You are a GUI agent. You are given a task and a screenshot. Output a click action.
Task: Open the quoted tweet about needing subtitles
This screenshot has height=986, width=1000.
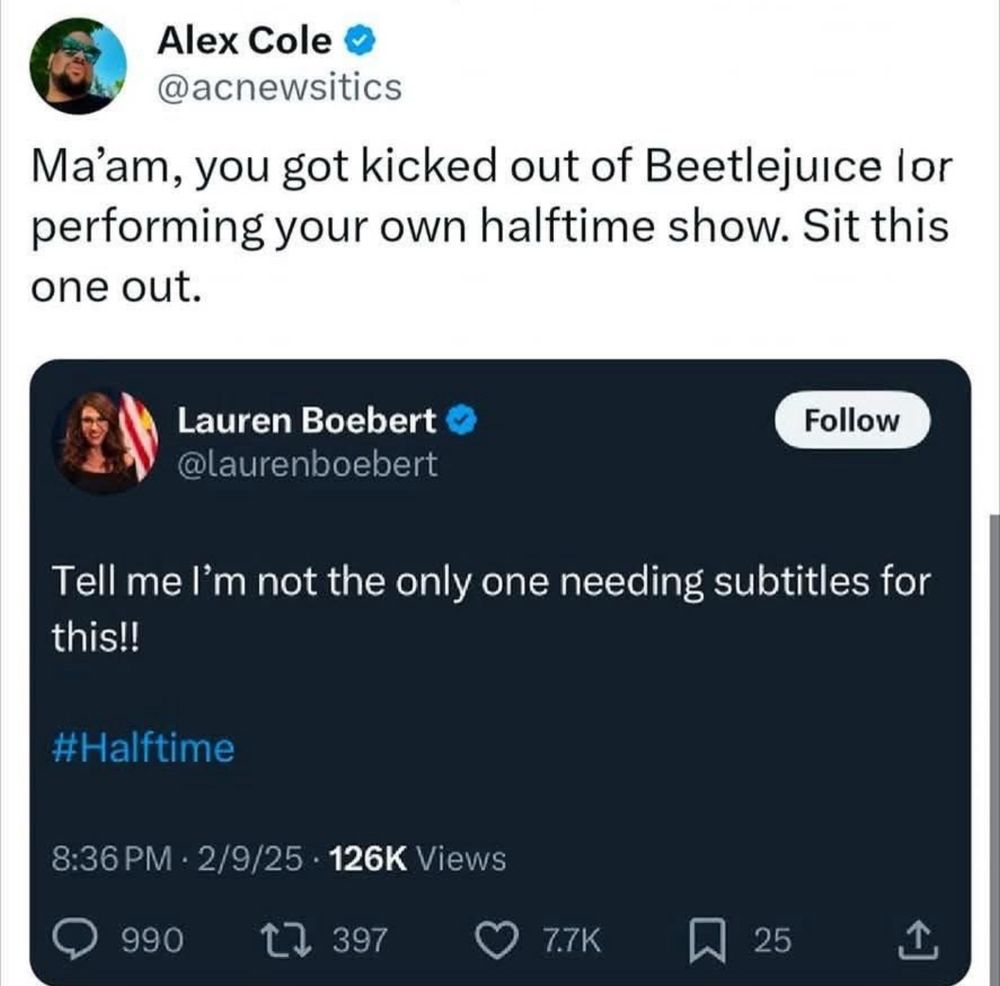click(x=490, y=599)
